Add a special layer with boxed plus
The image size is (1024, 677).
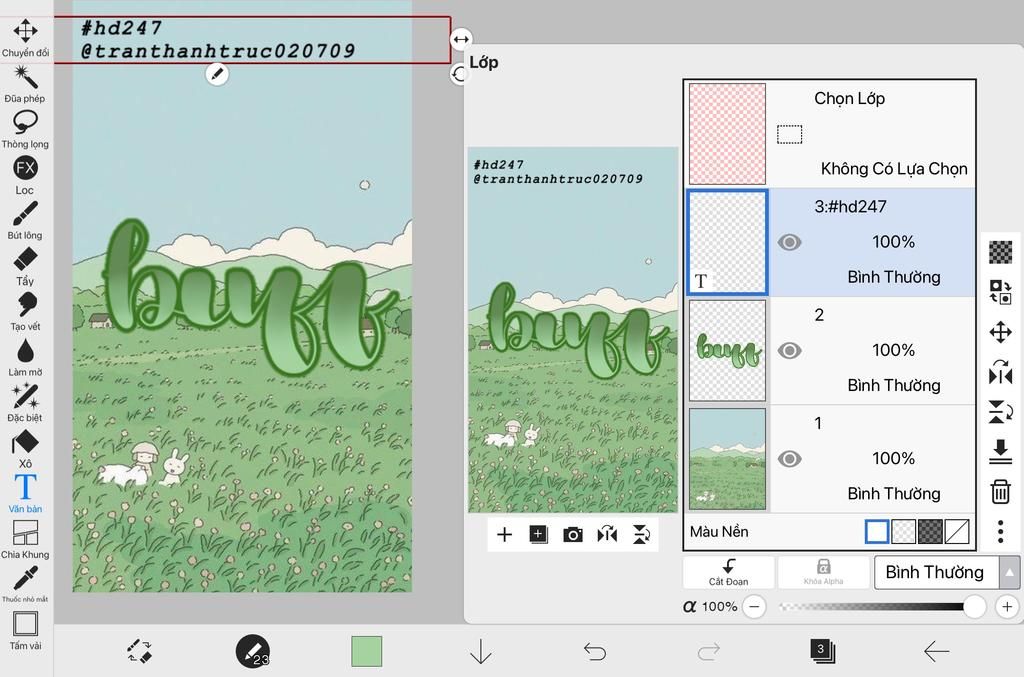pyautogui.click(x=538, y=535)
